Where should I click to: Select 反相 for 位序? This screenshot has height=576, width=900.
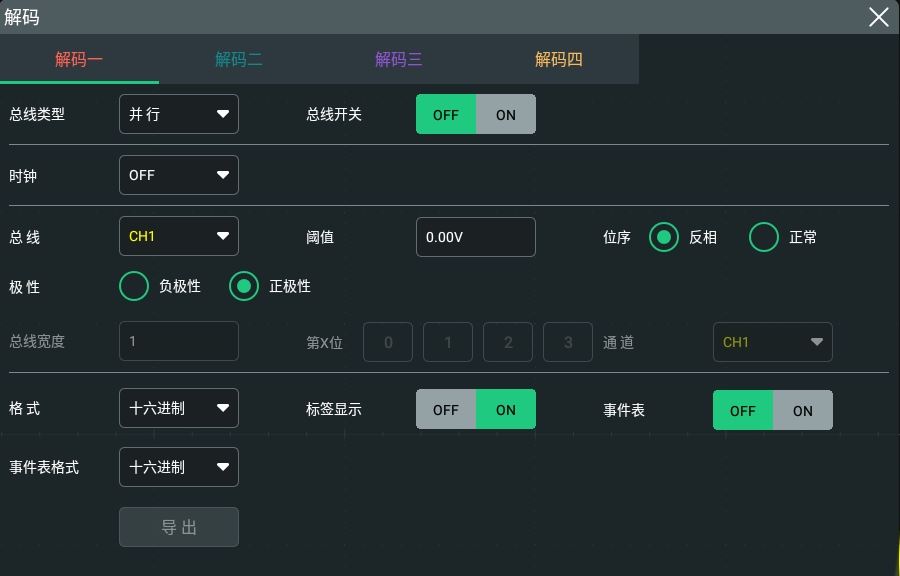pyautogui.click(x=664, y=237)
